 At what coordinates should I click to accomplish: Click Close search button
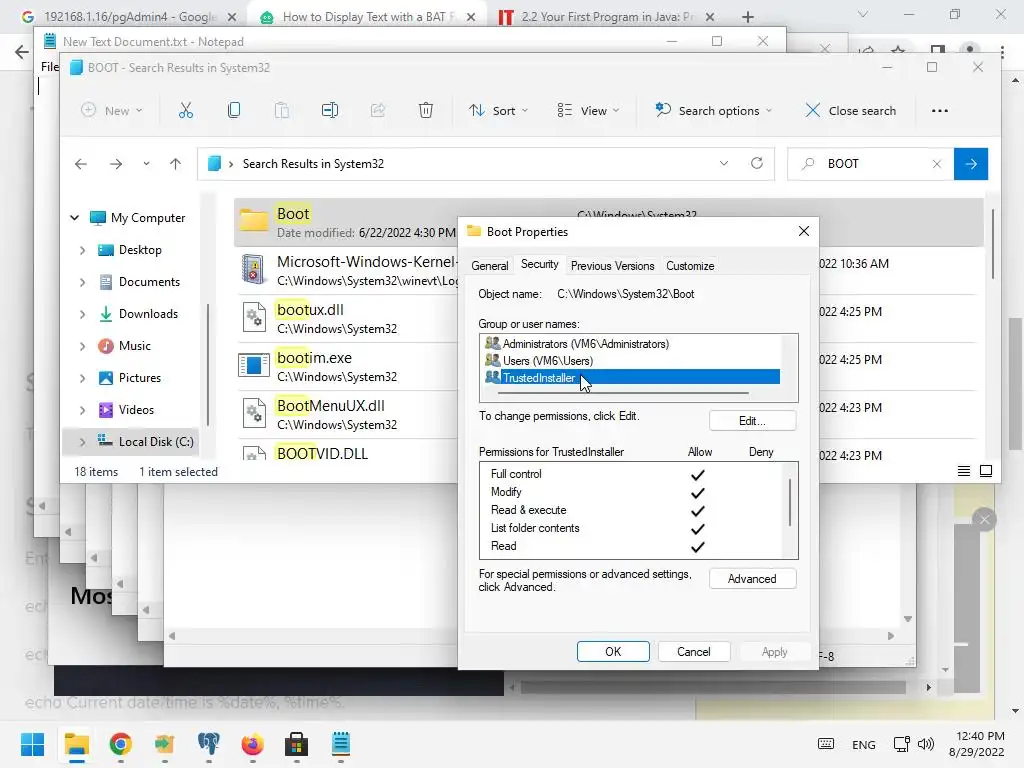(850, 110)
